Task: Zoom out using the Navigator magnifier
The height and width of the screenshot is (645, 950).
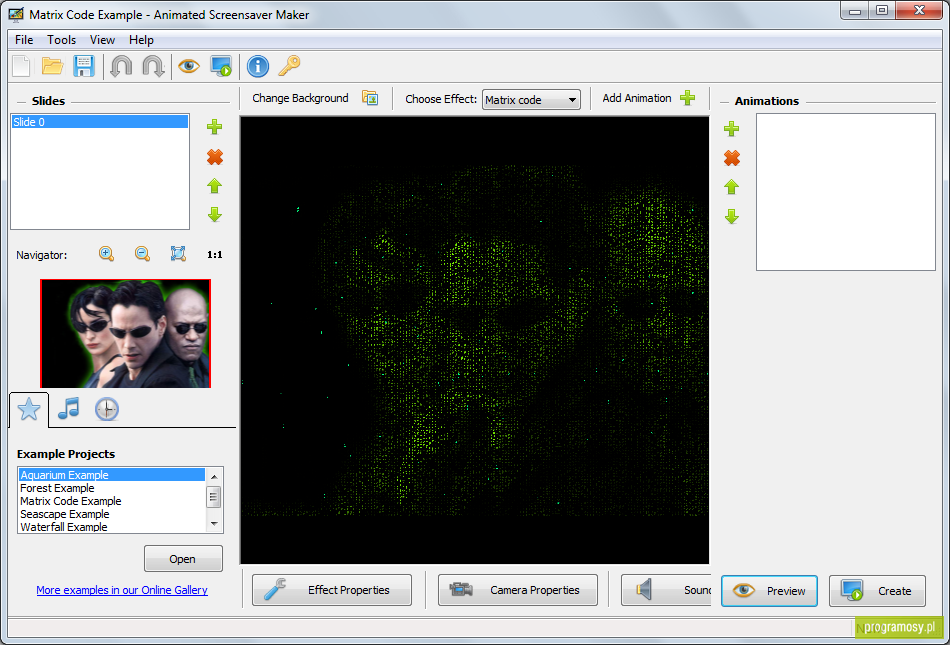Action: 142,254
